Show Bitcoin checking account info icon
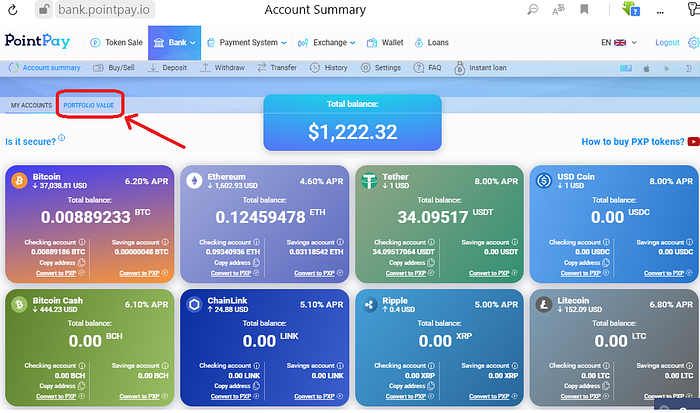This screenshot has width=700, height=413. point(82,242)
